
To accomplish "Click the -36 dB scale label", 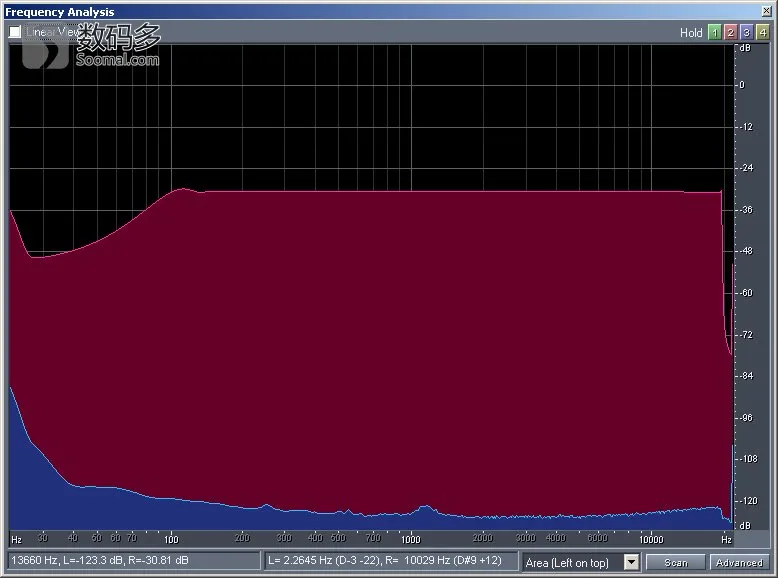I will click(746, 210).
